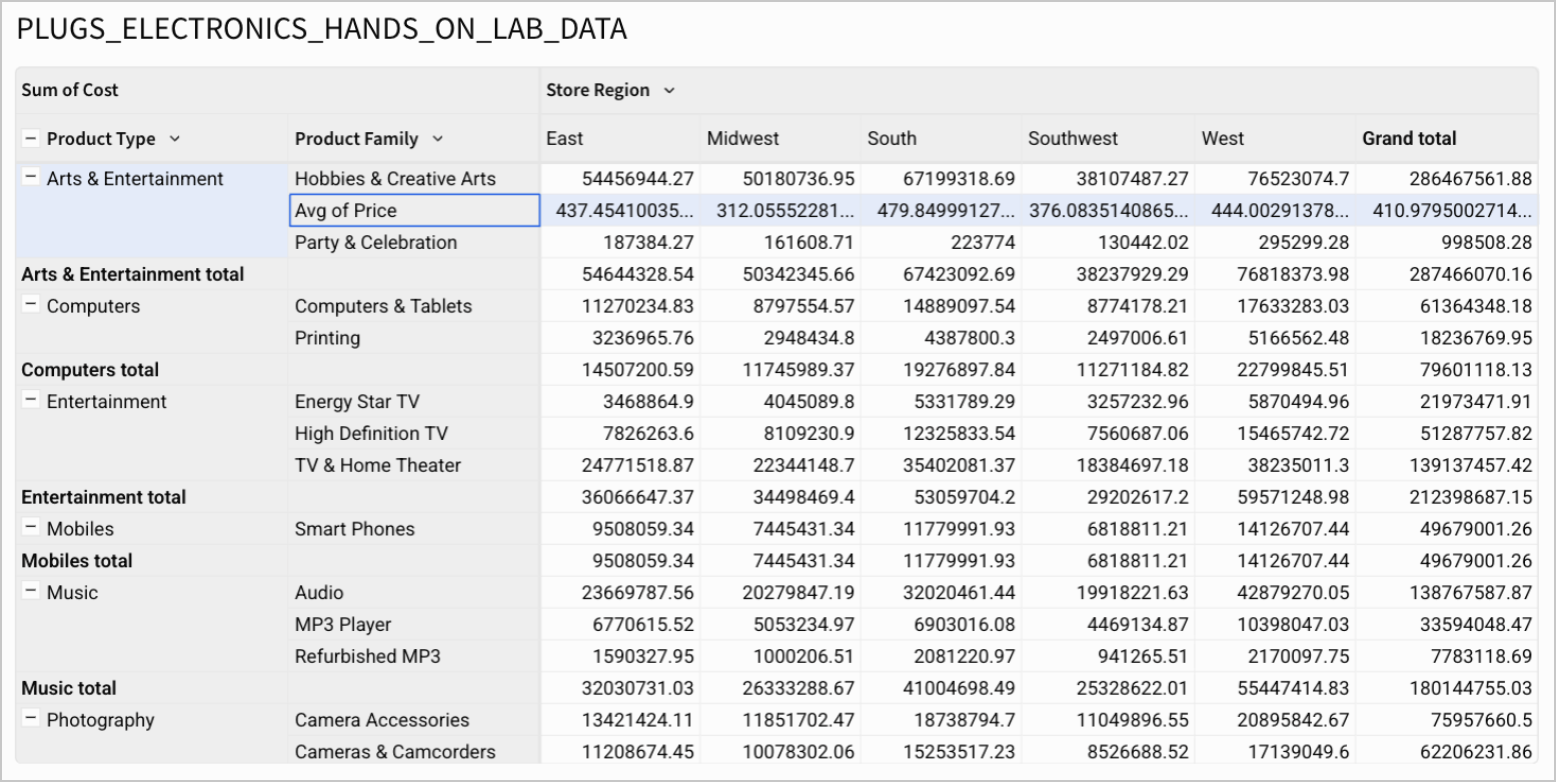Viewport: 1556px width, 782px height.
Task: Collapse the Music group minus icon
Action: click(31, 592)
